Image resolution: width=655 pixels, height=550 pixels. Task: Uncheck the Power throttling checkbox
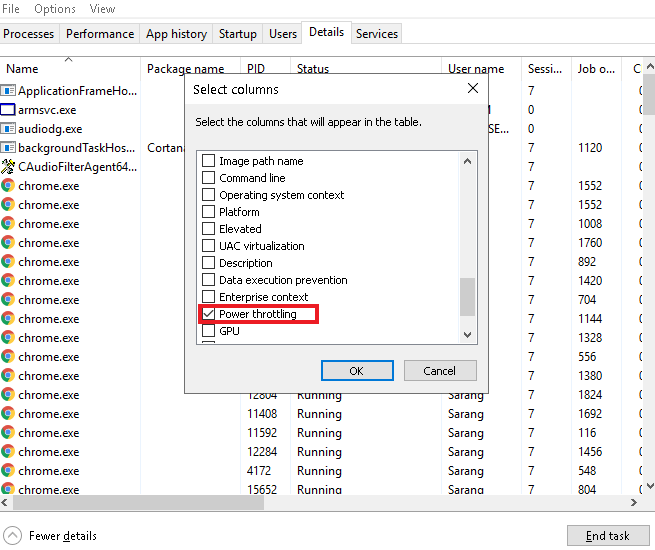tap(208, 314)
